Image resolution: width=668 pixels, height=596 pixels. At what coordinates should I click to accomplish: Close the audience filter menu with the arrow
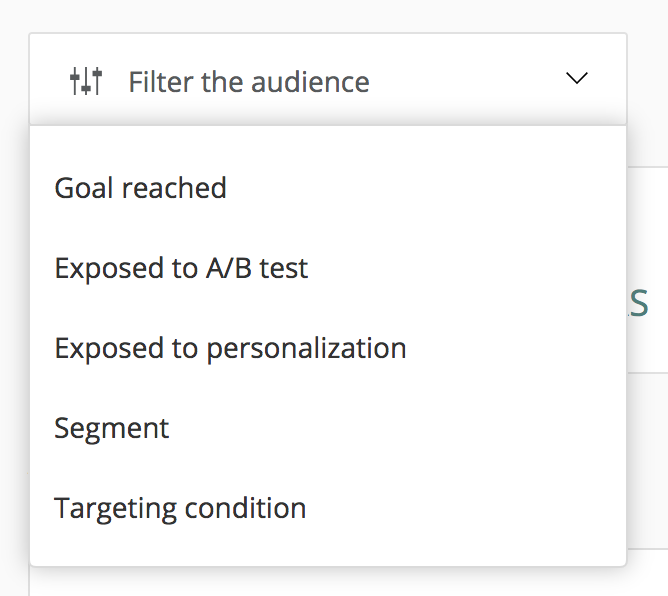click(577, 79)
